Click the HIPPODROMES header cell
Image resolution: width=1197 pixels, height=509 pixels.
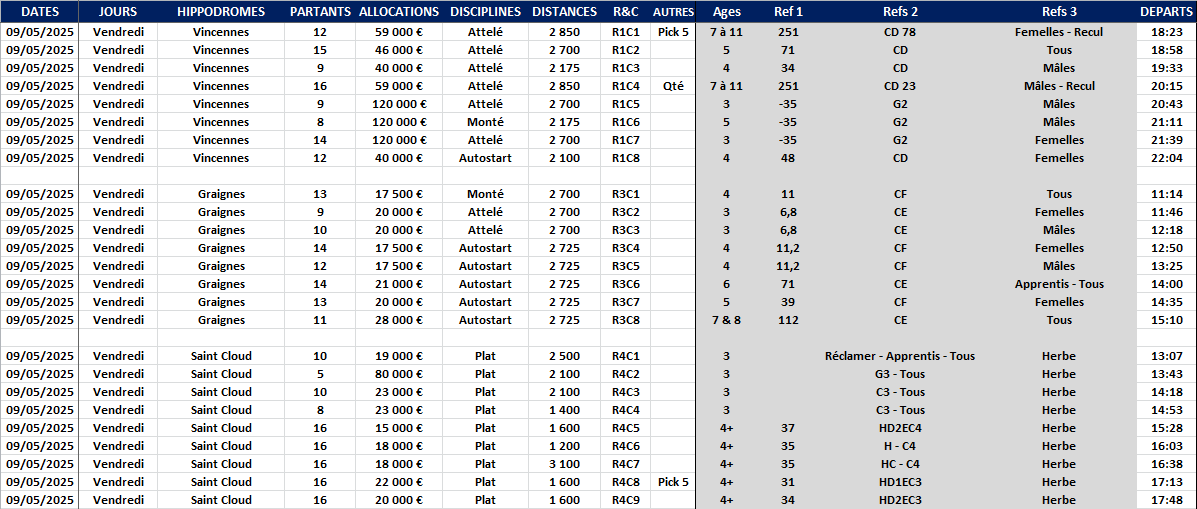click(221, 11)
